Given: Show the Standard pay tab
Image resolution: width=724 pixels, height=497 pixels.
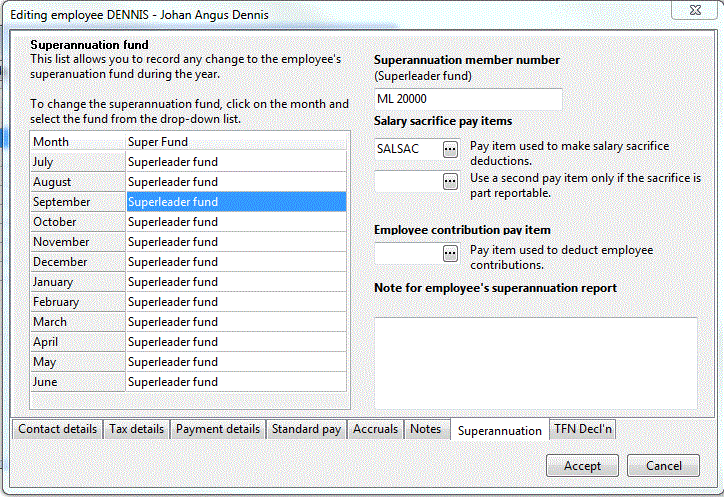Looking at the screenshot, I should (306, 429).
